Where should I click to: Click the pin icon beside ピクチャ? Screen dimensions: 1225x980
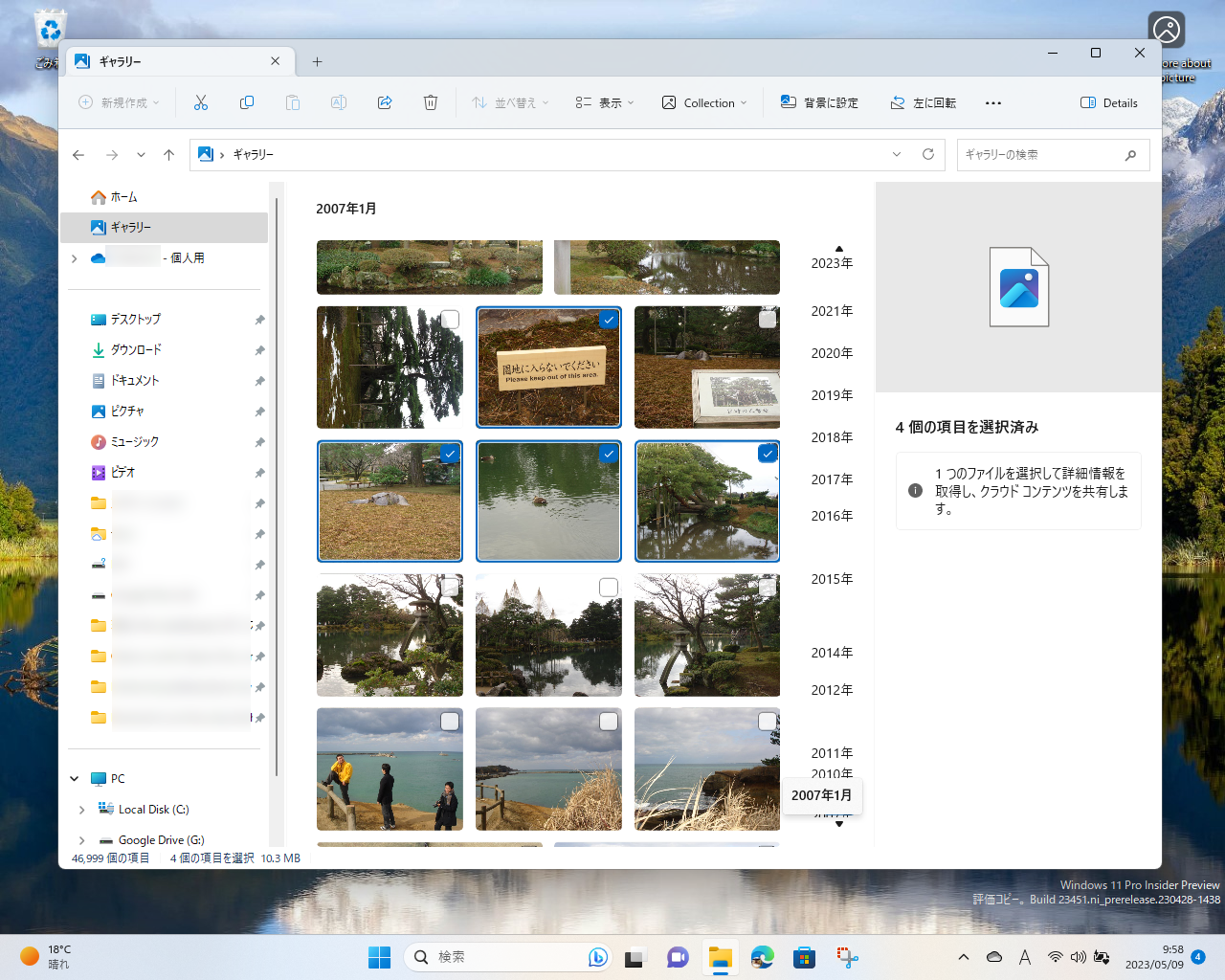click(x=259, y=412)
